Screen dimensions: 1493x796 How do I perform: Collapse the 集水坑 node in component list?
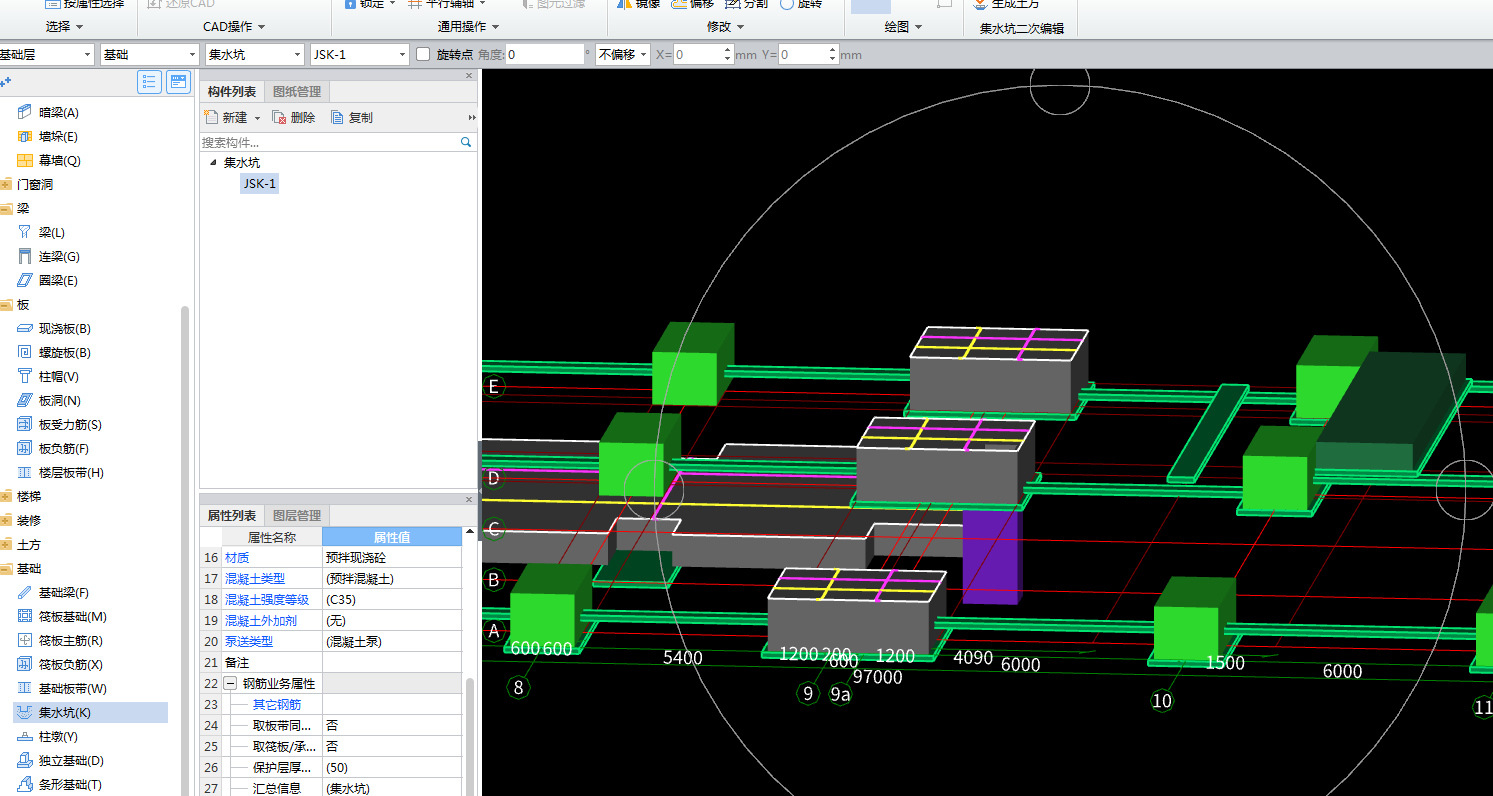[x=212, y=162]
